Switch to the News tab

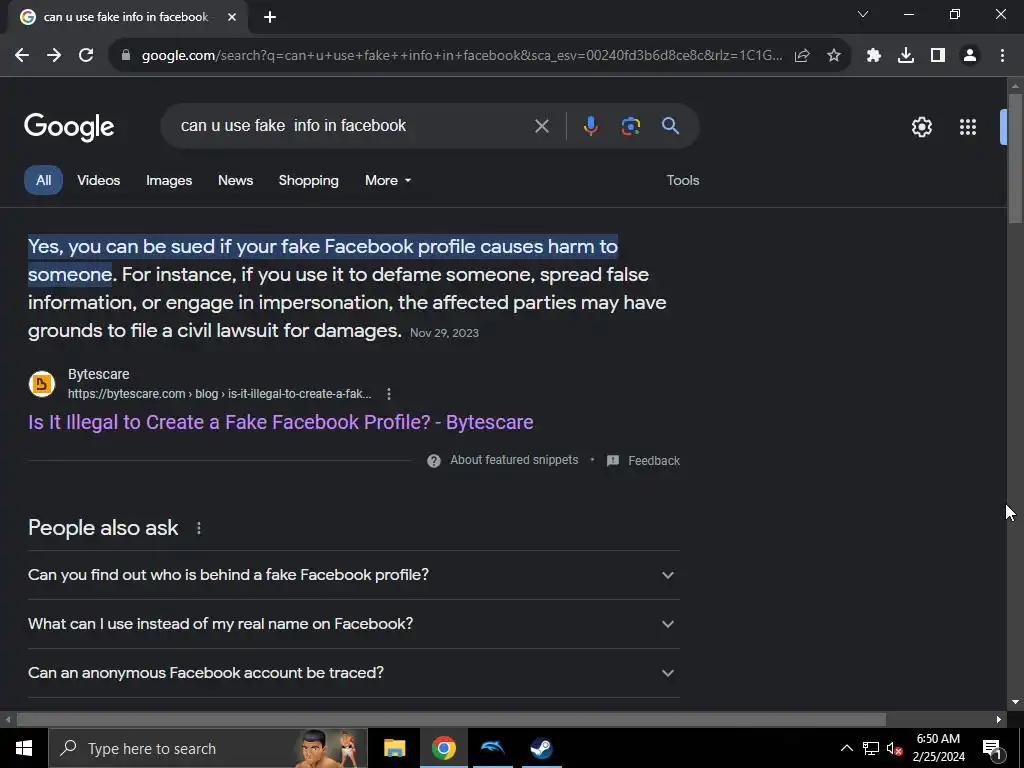[235, 180]
